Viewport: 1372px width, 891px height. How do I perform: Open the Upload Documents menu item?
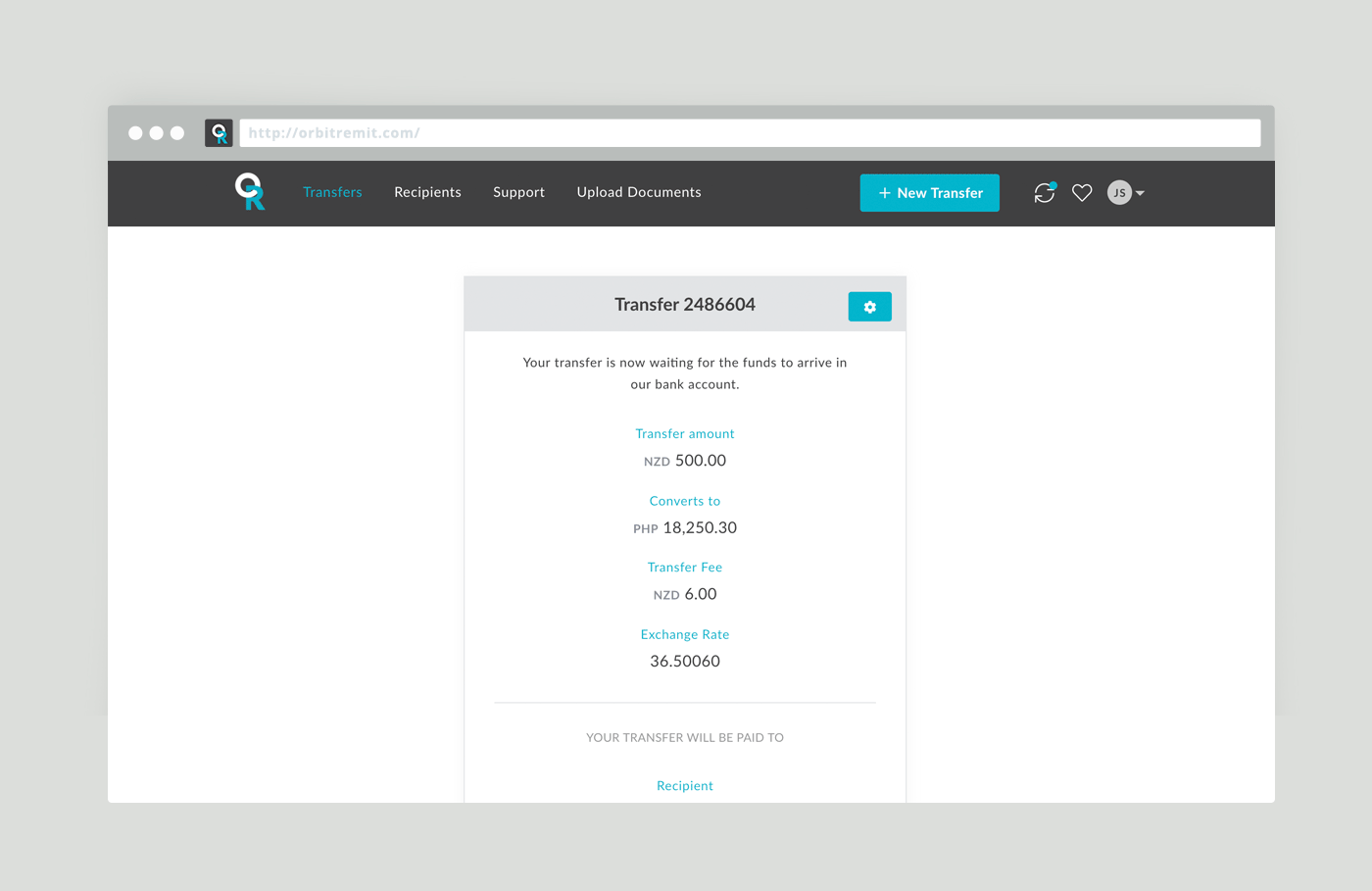tap(639, 192)
